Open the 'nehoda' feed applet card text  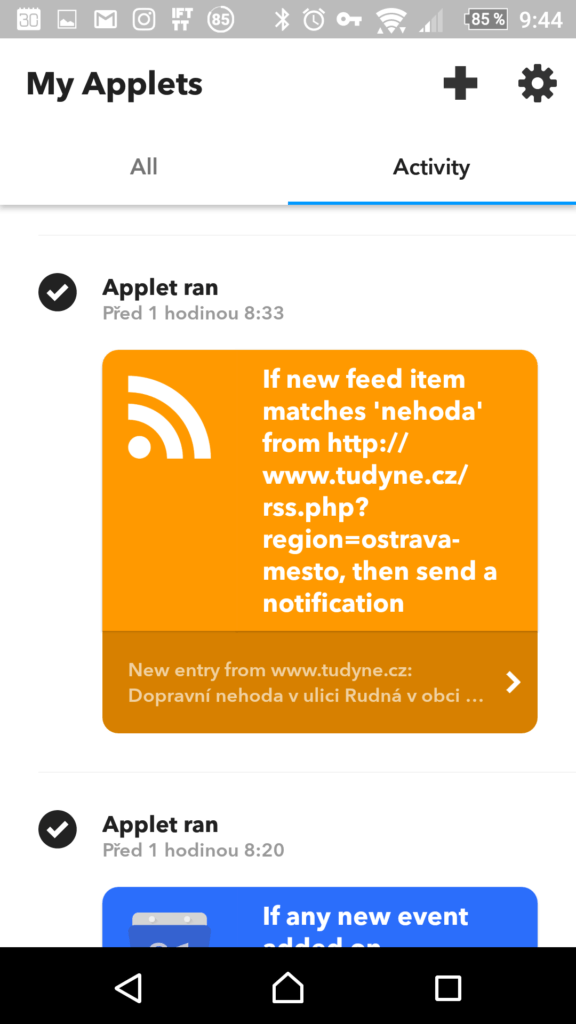[x=379, y=490]
